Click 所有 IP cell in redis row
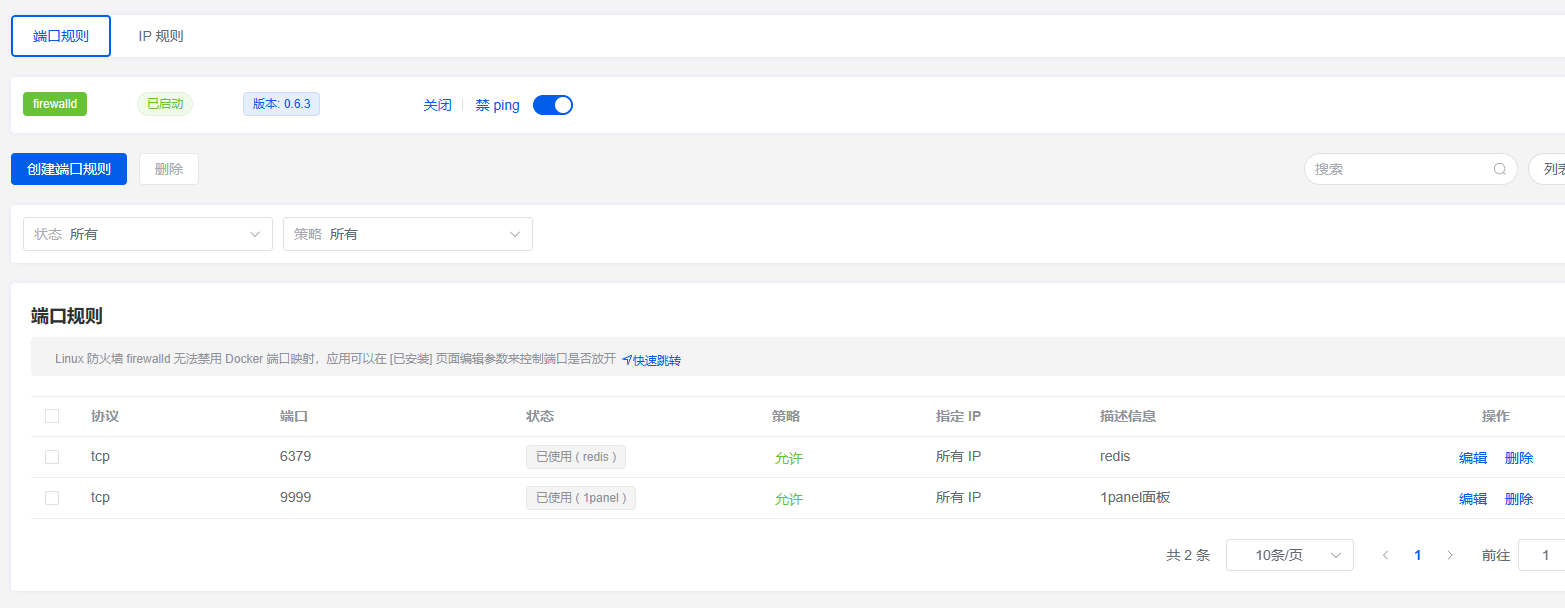Image resolution: width=1565 pixels, height=608 pixels. click(x=958, y=456)
